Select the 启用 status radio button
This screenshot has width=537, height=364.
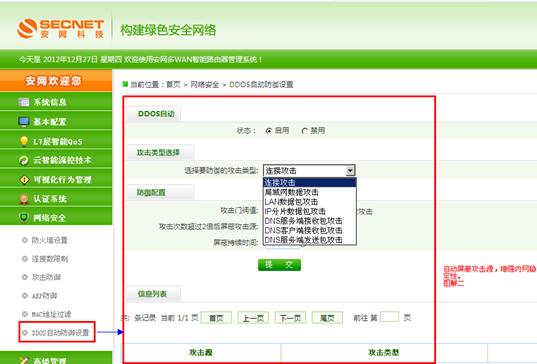tap(269, 131)
